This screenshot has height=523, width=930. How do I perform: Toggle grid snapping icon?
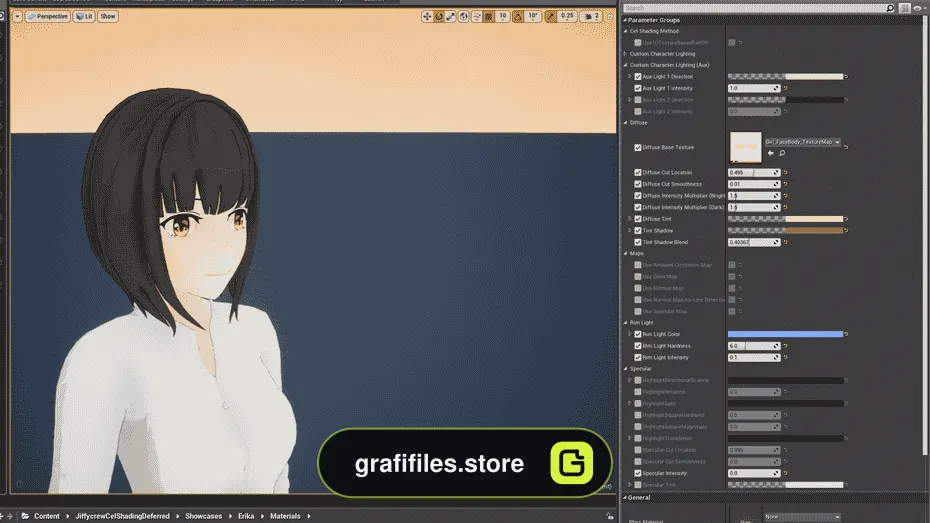click(489, 17)
